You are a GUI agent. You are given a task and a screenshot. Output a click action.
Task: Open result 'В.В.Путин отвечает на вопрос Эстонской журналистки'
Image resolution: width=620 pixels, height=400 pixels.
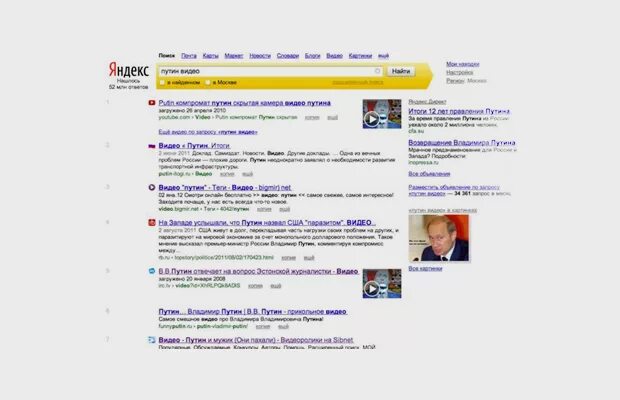tap(258, 271)
